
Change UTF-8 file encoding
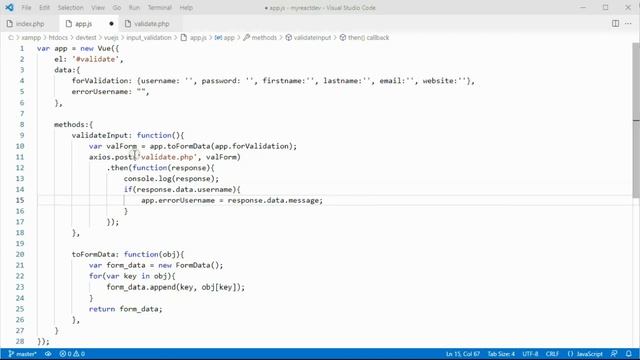(x=530, y=354)
